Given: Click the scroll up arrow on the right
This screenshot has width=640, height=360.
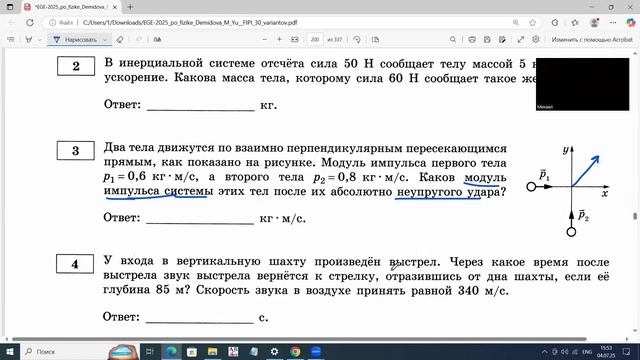Looking at the screenshot, I should pos(635,53).
